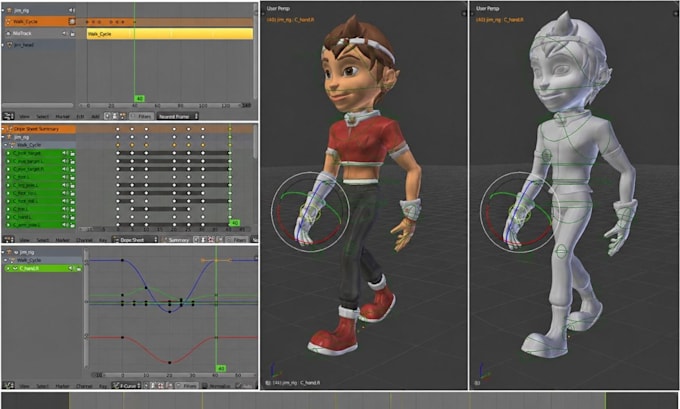Open the Channel menu in the Dope Sheet

[84, 239]
